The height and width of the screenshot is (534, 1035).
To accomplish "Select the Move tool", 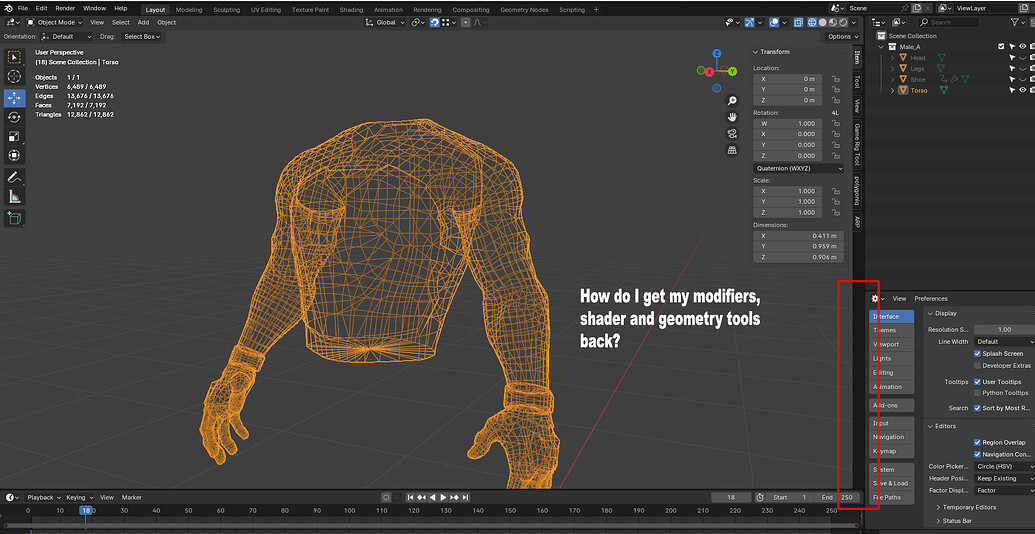I will coord(15,98).
